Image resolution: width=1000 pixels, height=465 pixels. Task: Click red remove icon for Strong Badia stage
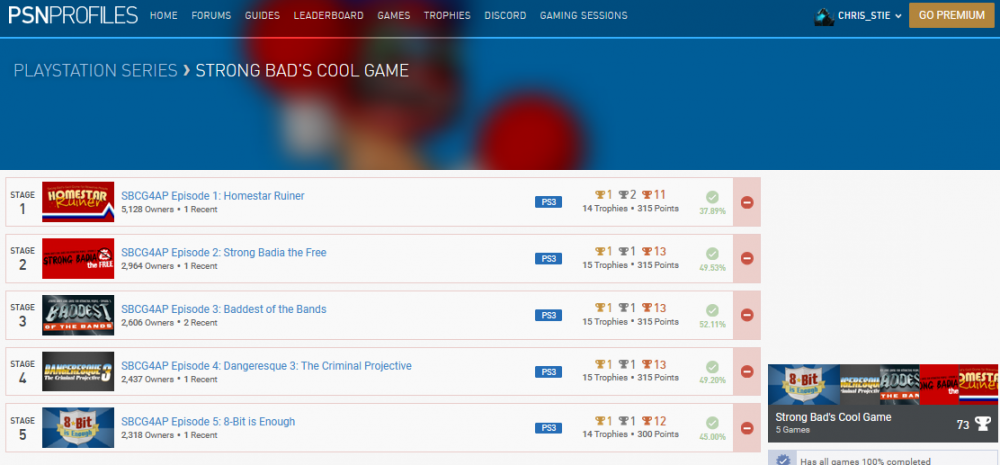747,259
